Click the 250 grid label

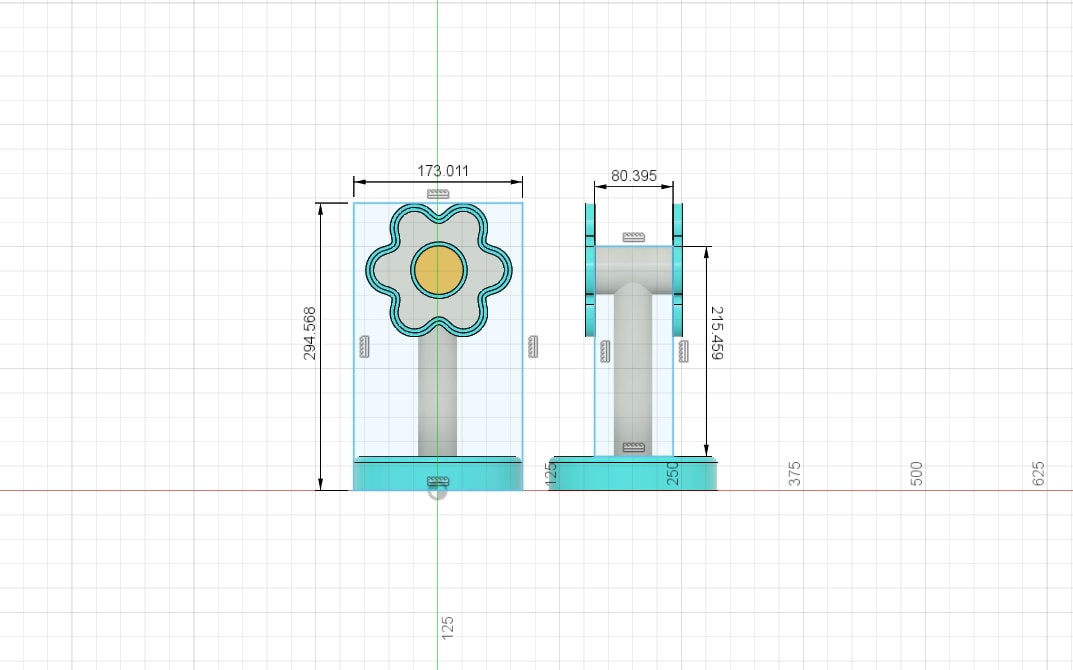point(673,474)
